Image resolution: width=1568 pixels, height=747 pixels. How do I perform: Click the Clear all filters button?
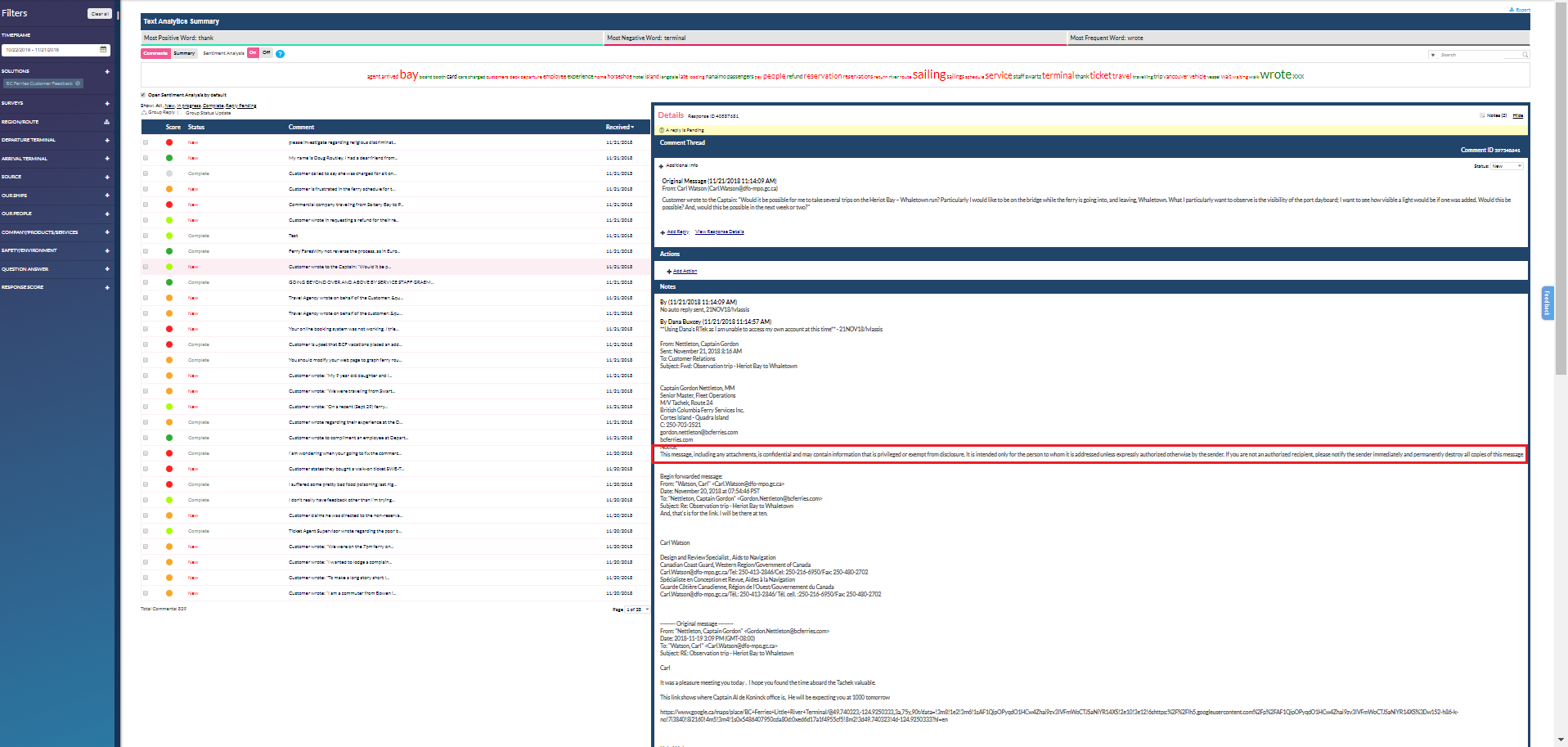(x=99, y=14)
